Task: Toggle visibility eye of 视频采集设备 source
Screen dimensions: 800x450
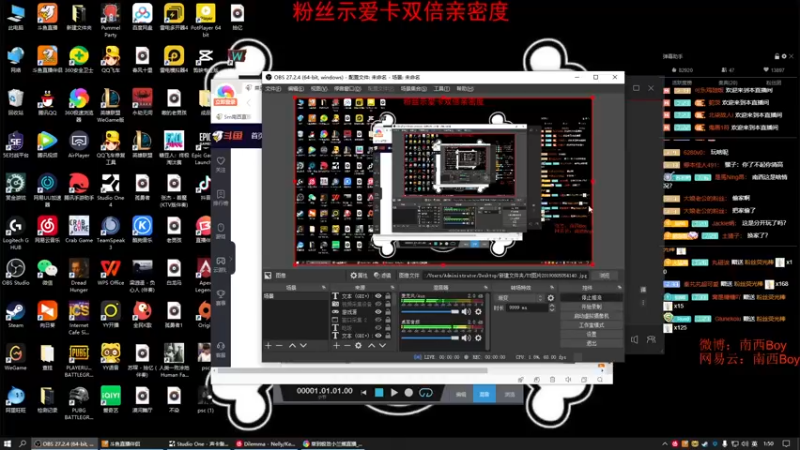Action: pyautogui.click(x=378, y=304)
